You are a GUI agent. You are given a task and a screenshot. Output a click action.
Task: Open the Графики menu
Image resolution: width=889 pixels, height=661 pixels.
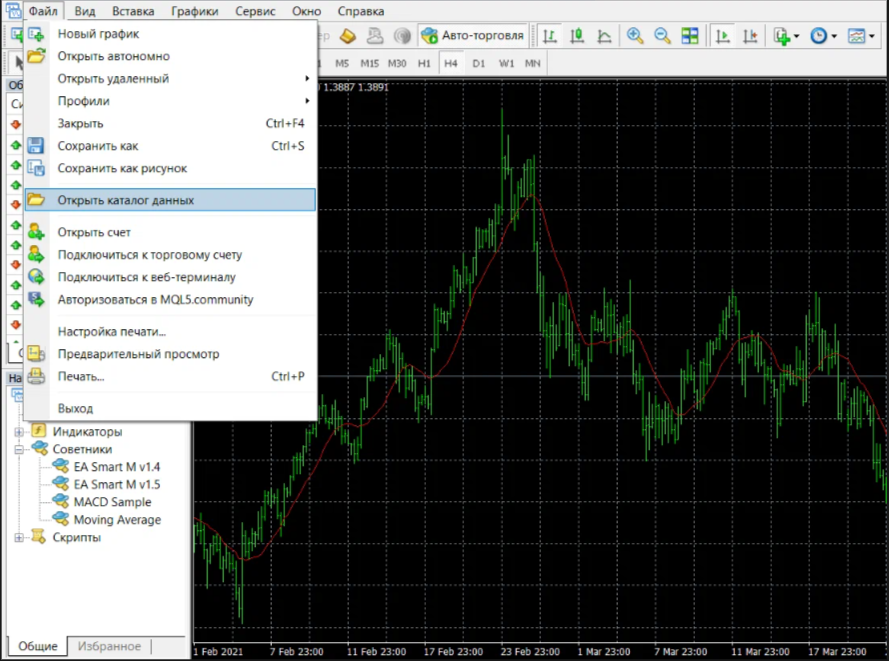pyautogui.click(x=194, y=11)
